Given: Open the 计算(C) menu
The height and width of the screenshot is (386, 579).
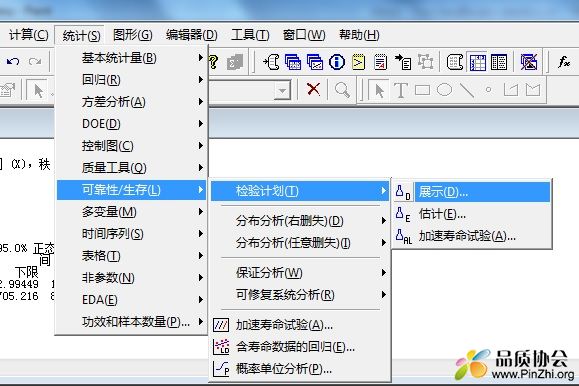Looking at the screenshot, I should [28, 35].
